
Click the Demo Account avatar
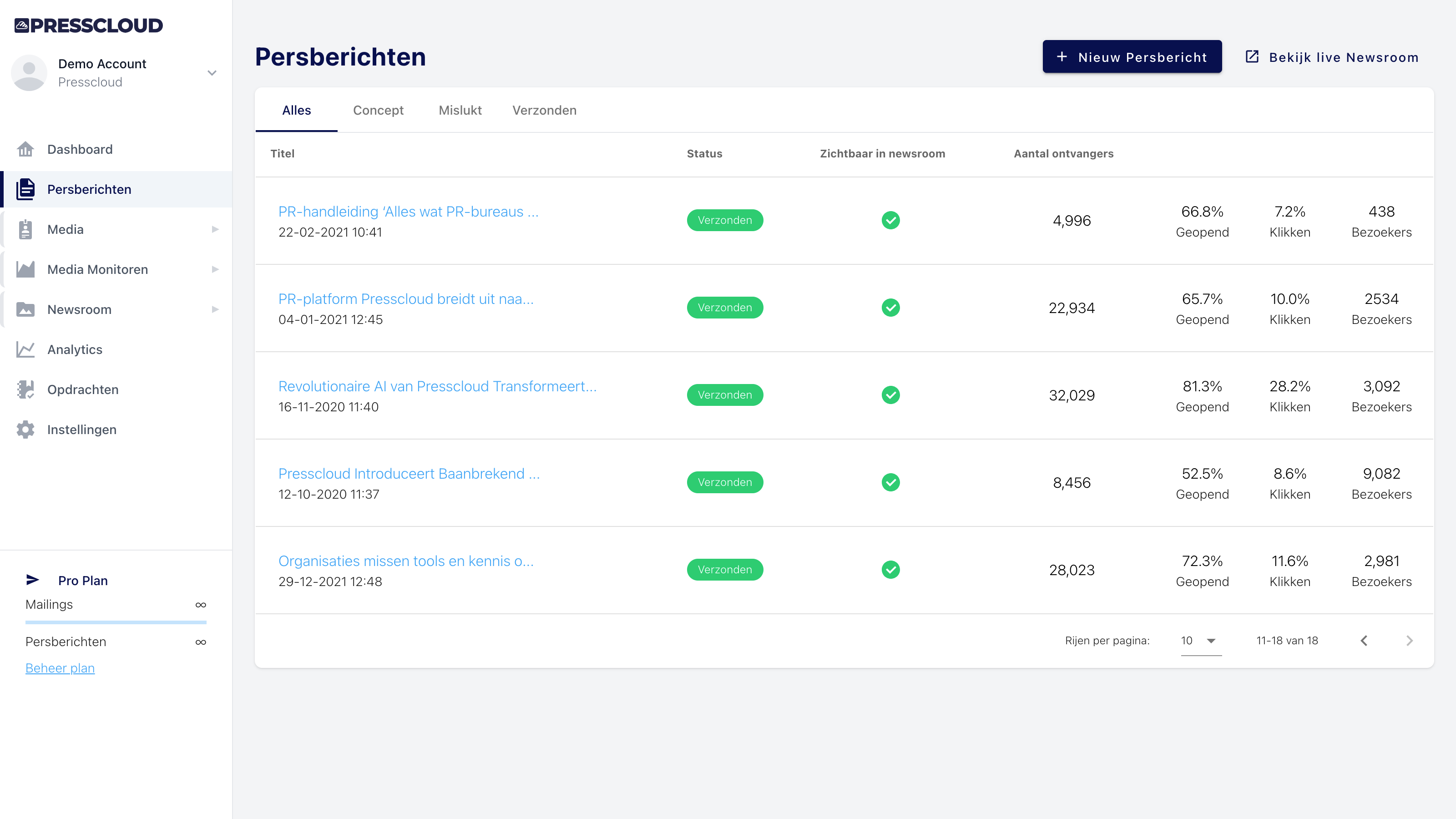[29, 73]
